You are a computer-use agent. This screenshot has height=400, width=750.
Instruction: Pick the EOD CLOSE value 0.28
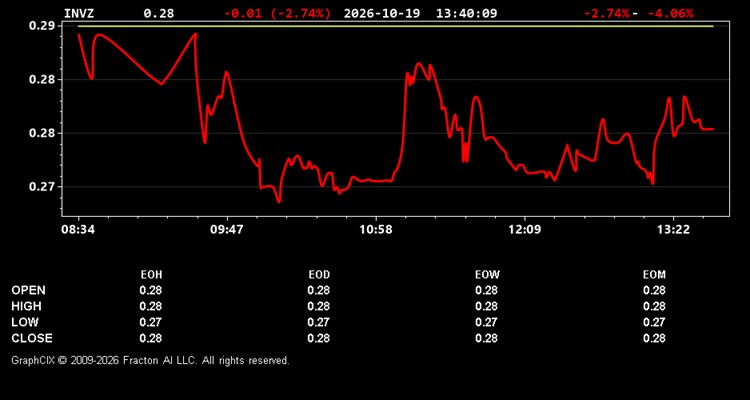tap(319, 338)
